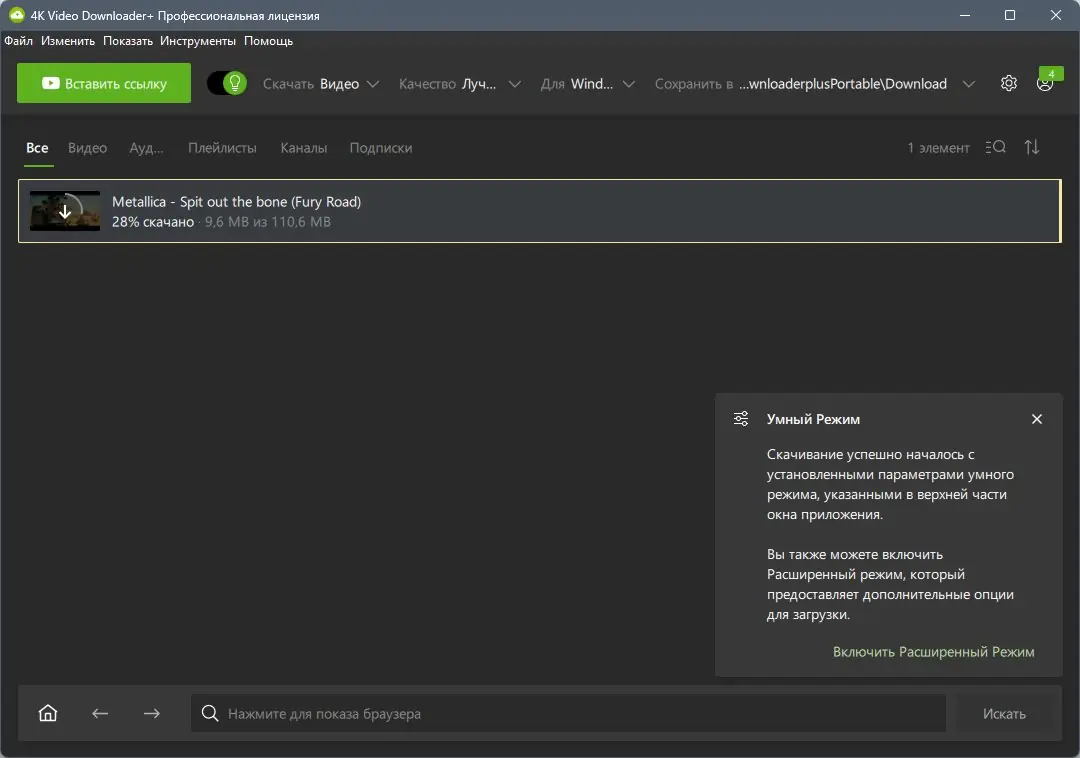Switch to the Ауд... tab

(147, 148)
